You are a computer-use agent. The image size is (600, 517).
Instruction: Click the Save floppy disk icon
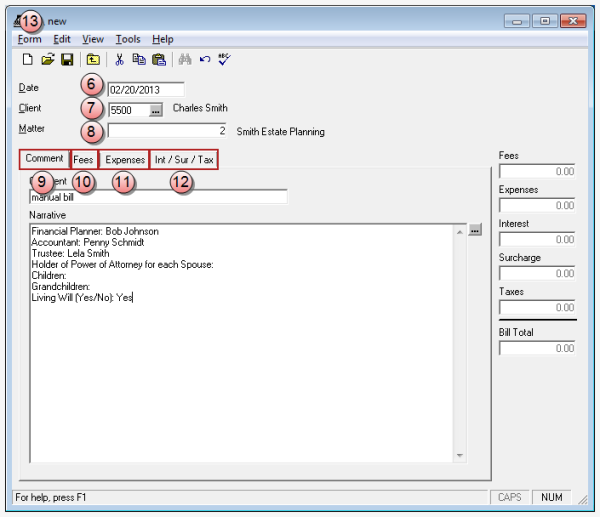pos(66,60)
